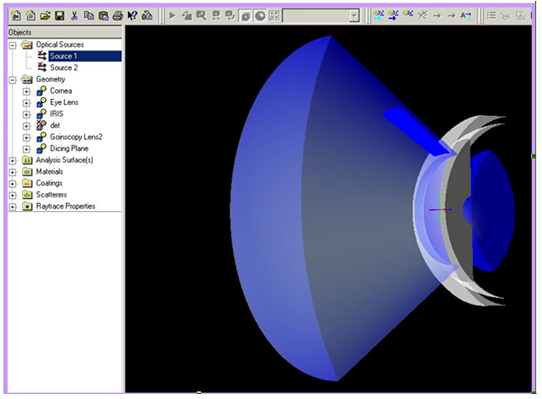
Task: Toggle the solid shaded view button
Action: pos(245,16)
